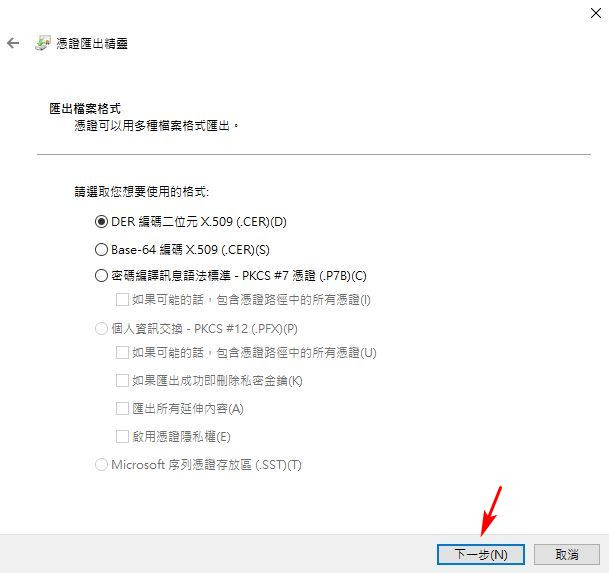This screenshot has width=609, height=573.
Task: Click the 請選取您想要使用的格式 prompt text
Action: [x=142, y=192]
